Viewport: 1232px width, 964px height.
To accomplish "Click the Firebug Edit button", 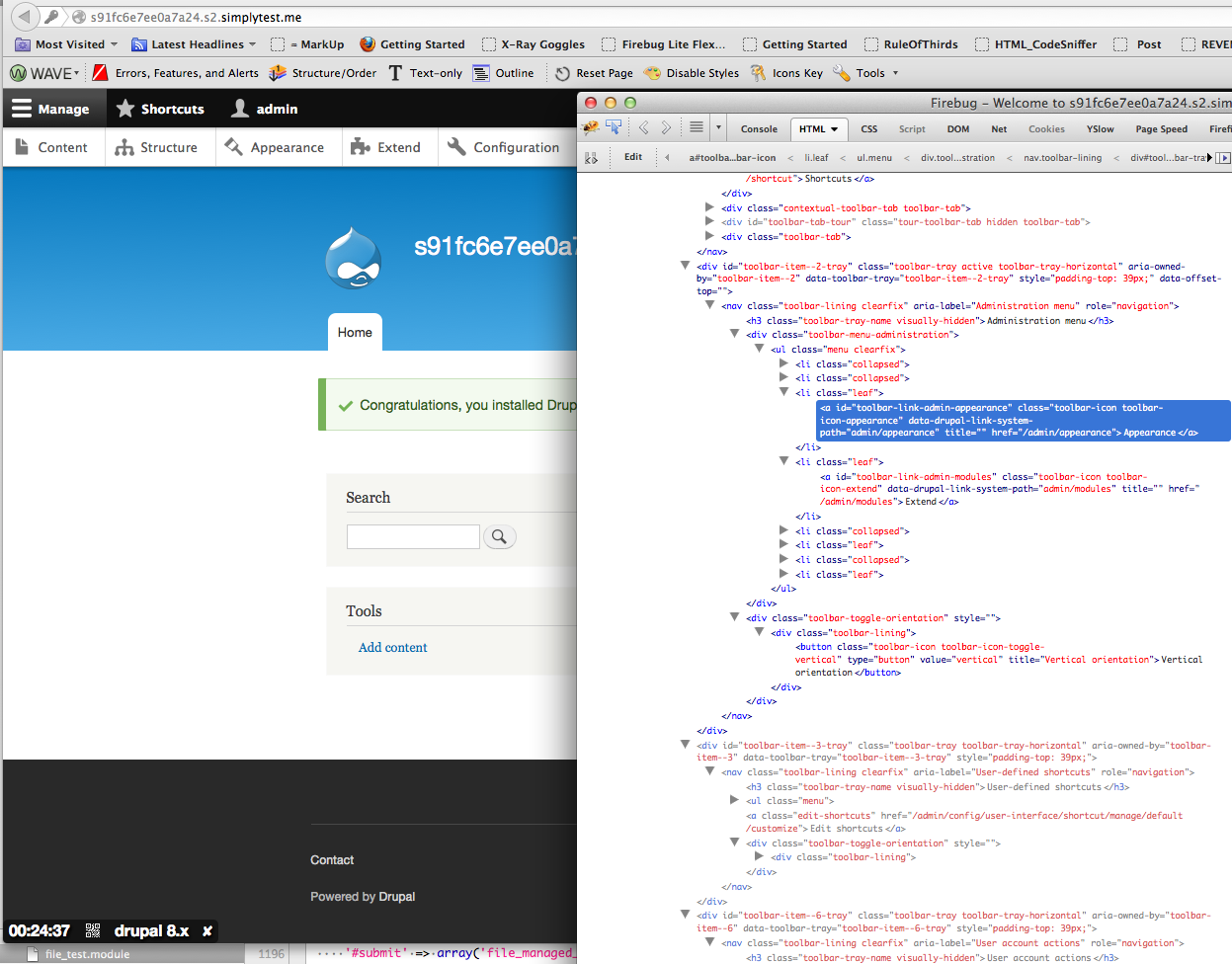I will point(633,157).
